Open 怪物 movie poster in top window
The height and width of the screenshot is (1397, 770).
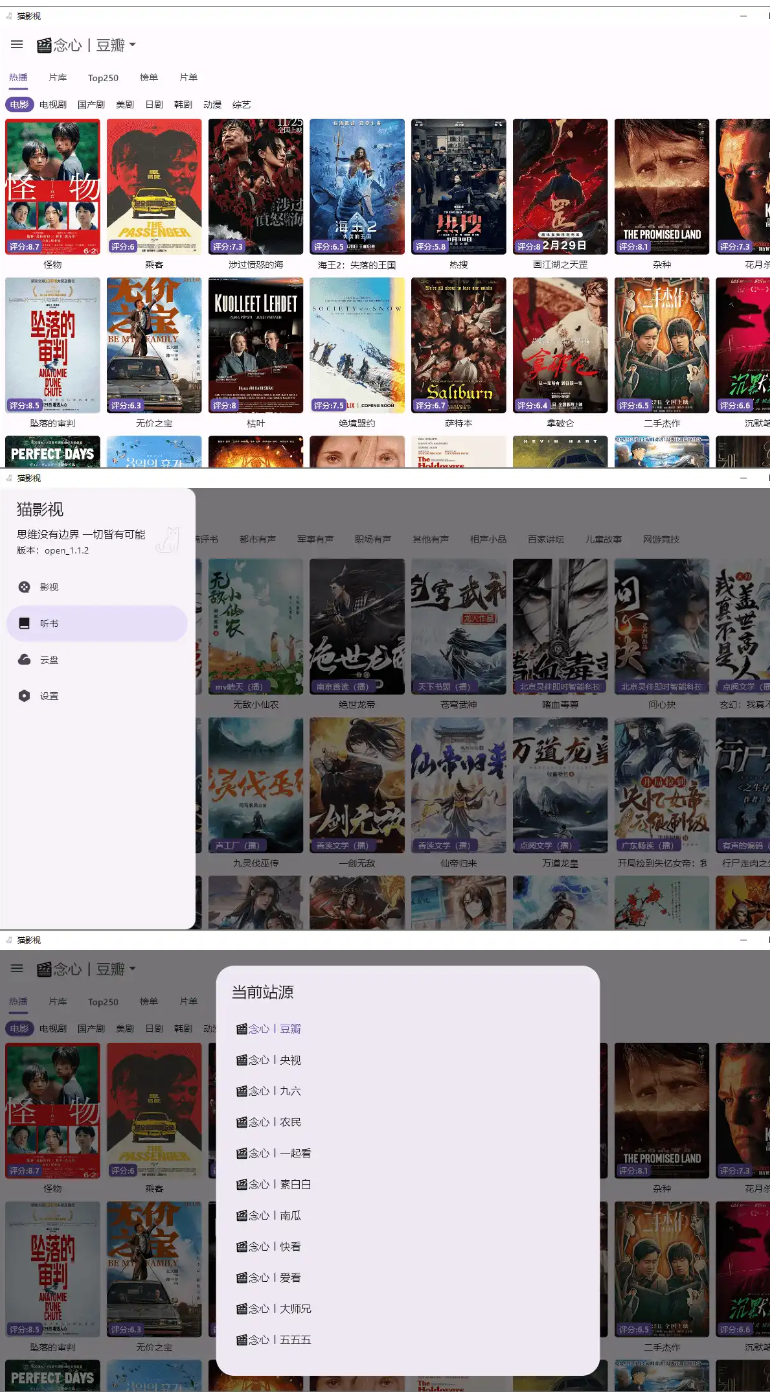pyautogui.click(x=53, y=187)
